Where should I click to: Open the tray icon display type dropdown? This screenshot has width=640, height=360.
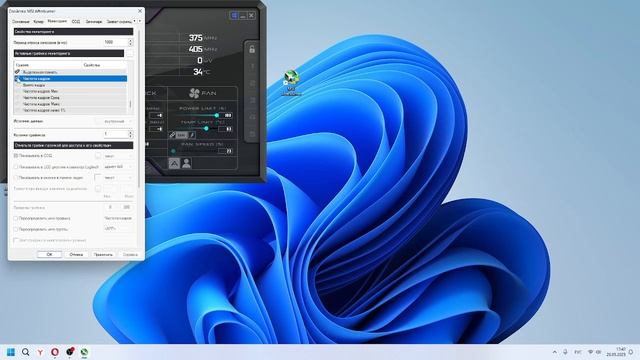118,178
